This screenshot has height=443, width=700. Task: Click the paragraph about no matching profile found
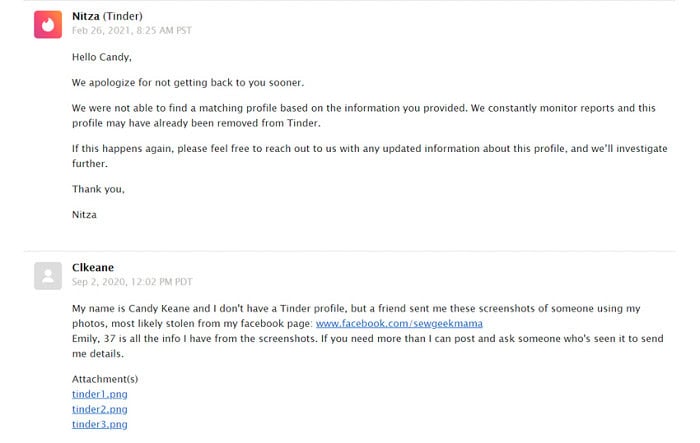pyautogui.click(x=364, y=115)
